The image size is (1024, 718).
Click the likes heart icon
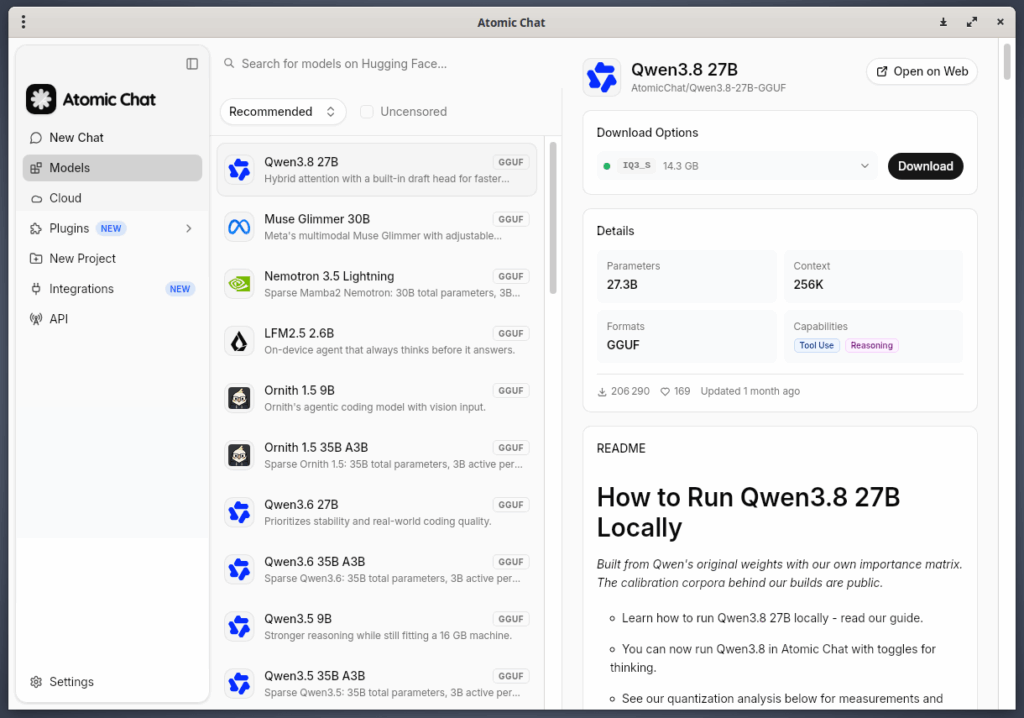click(x=665, y=391)
